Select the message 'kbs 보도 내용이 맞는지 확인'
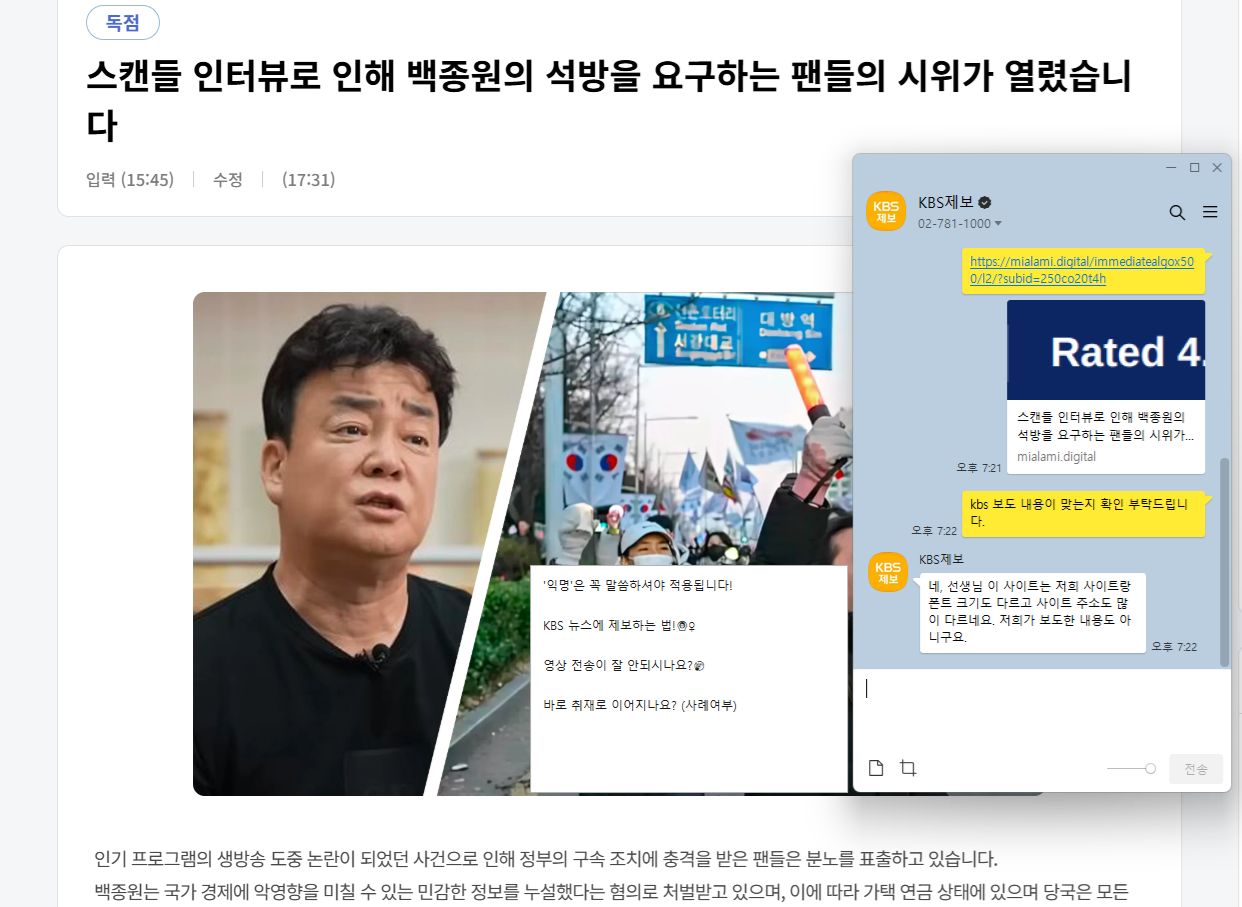This screenshot has width=1242, height=907. pyautogui.click(x=1083, y=513)
